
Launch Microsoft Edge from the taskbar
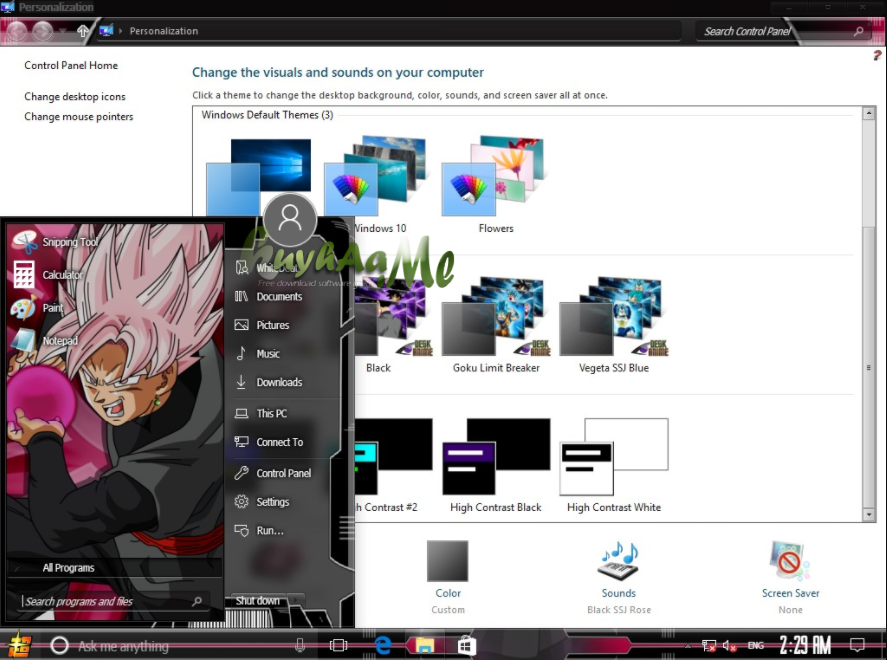(x=383, y=645)
